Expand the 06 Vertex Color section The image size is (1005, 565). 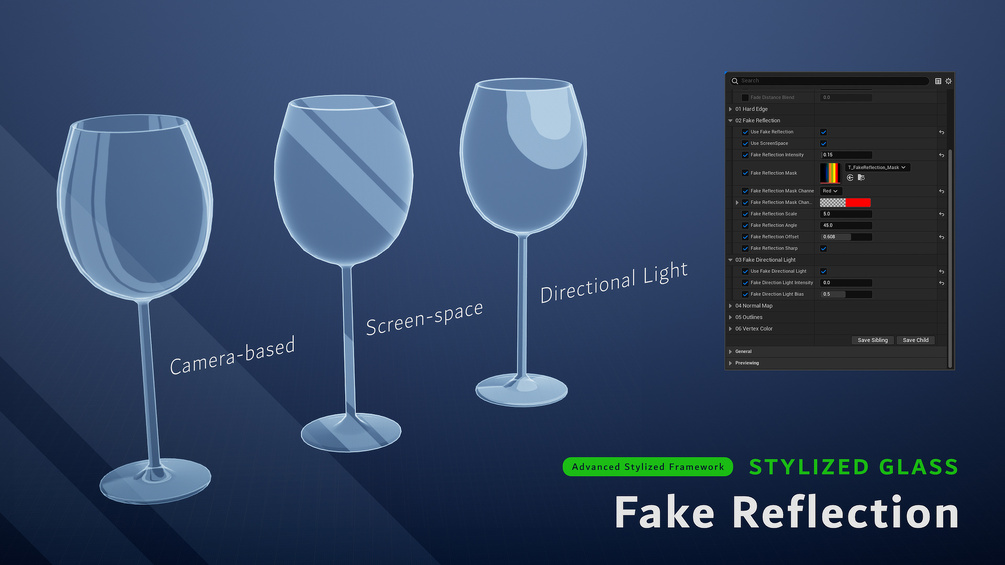pos(731,329)
